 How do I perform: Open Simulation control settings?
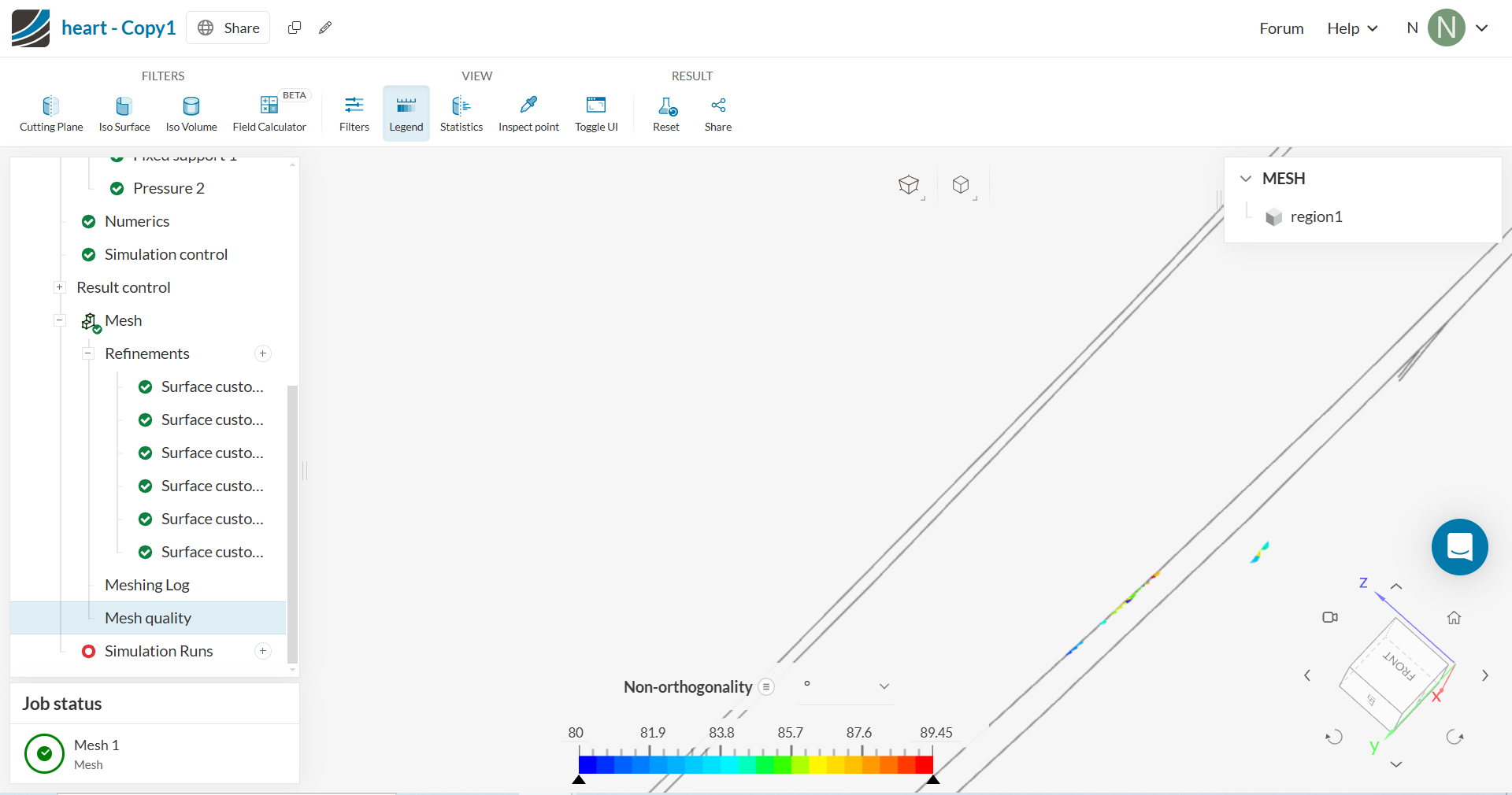click(166, 254)
